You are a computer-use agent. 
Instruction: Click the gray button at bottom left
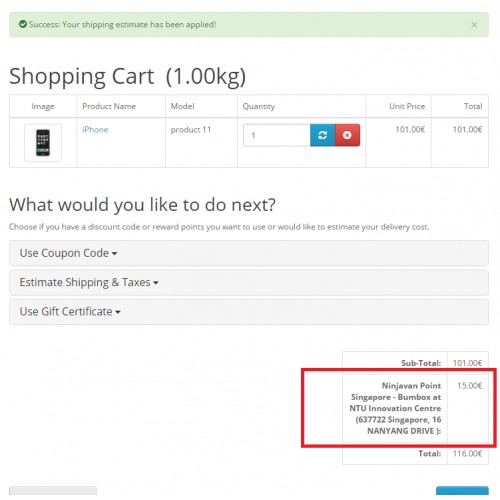(x=53, y=491)
